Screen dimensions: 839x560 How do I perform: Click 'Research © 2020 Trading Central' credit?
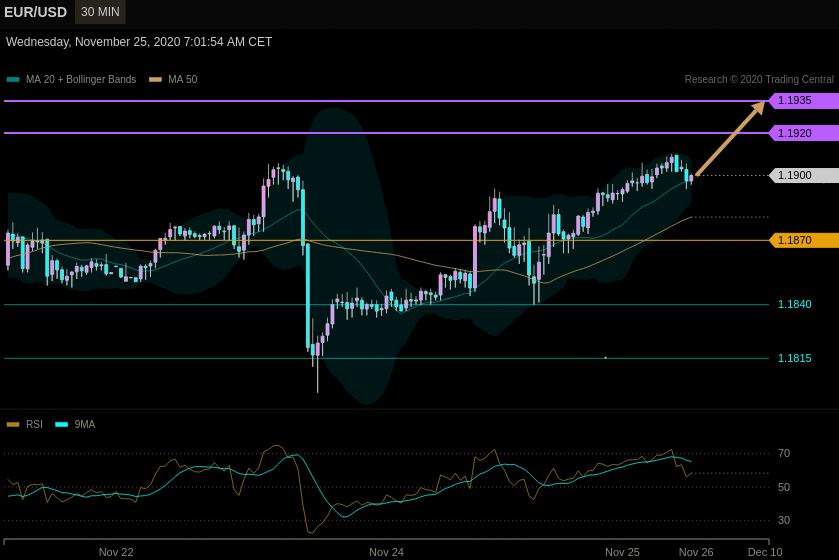(759, 79)
